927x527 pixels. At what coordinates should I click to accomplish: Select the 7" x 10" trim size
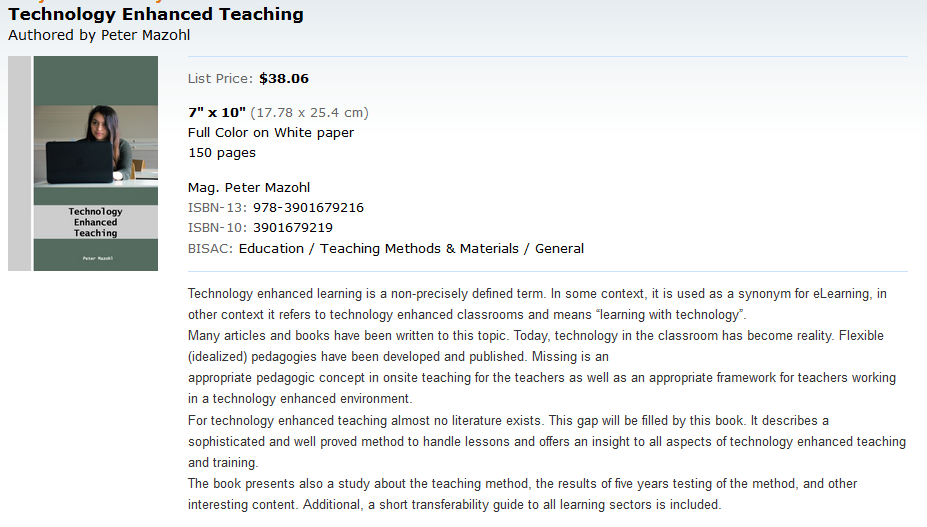coord(217,112)
